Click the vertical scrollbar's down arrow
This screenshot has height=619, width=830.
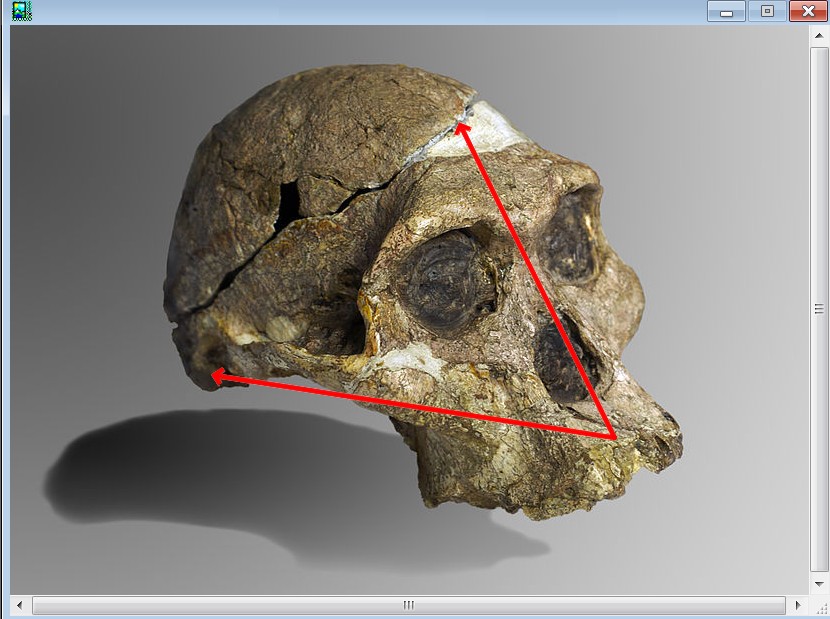pos(819,583)
